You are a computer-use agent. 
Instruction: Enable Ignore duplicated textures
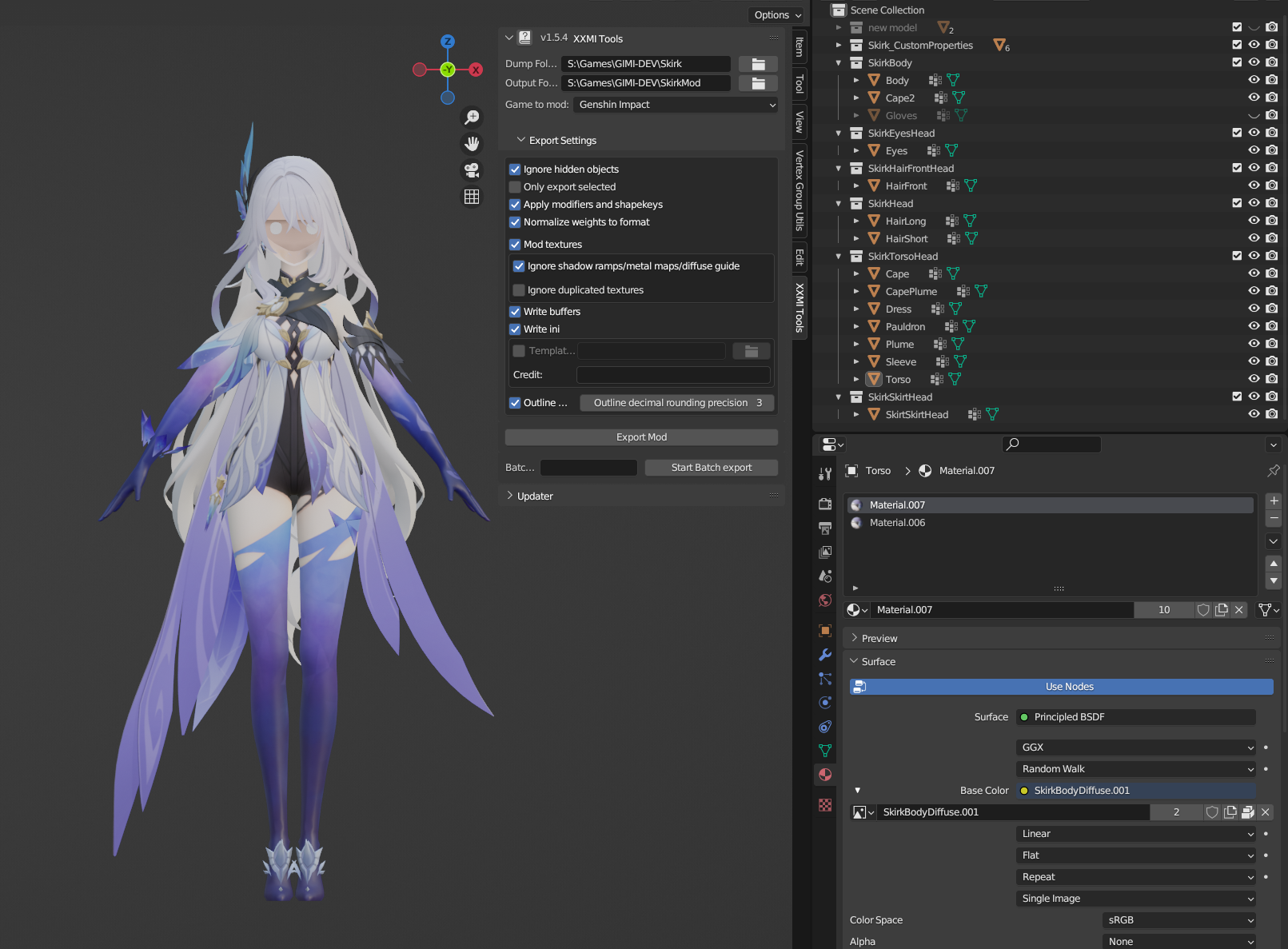coord(519,290)
